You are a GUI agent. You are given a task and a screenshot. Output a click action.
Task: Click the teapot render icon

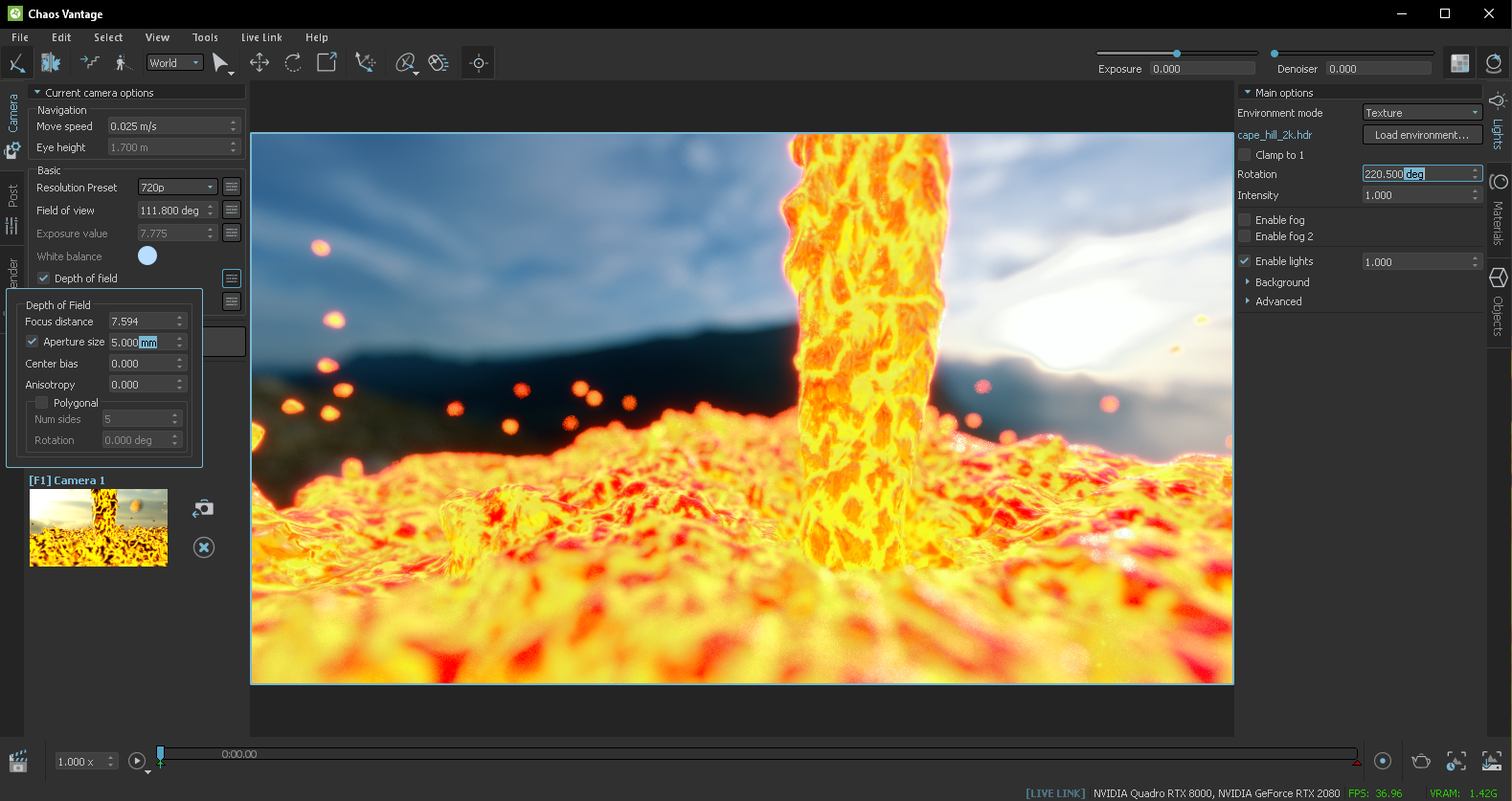[1421, 761]
